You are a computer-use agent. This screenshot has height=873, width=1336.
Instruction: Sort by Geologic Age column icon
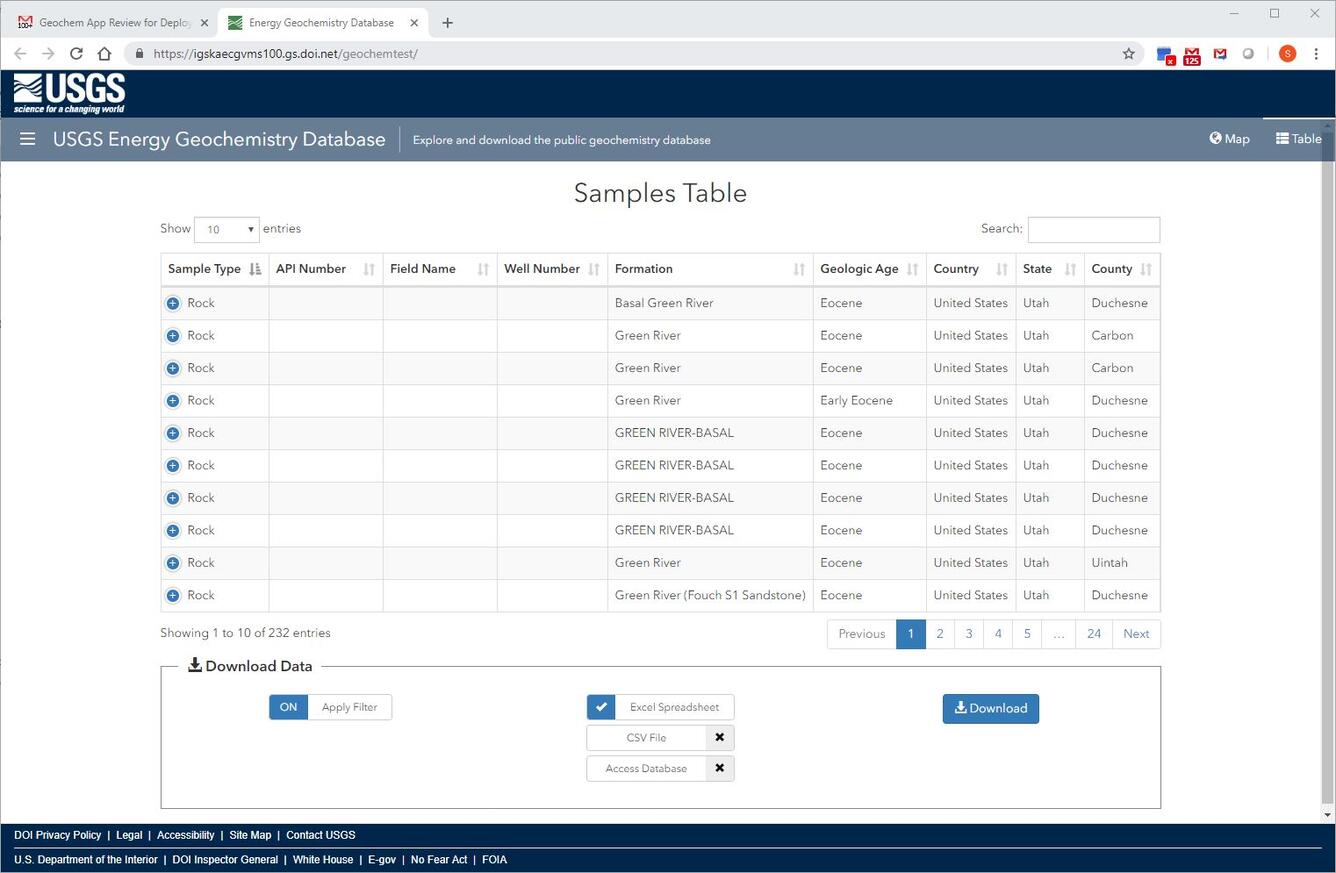912,269
